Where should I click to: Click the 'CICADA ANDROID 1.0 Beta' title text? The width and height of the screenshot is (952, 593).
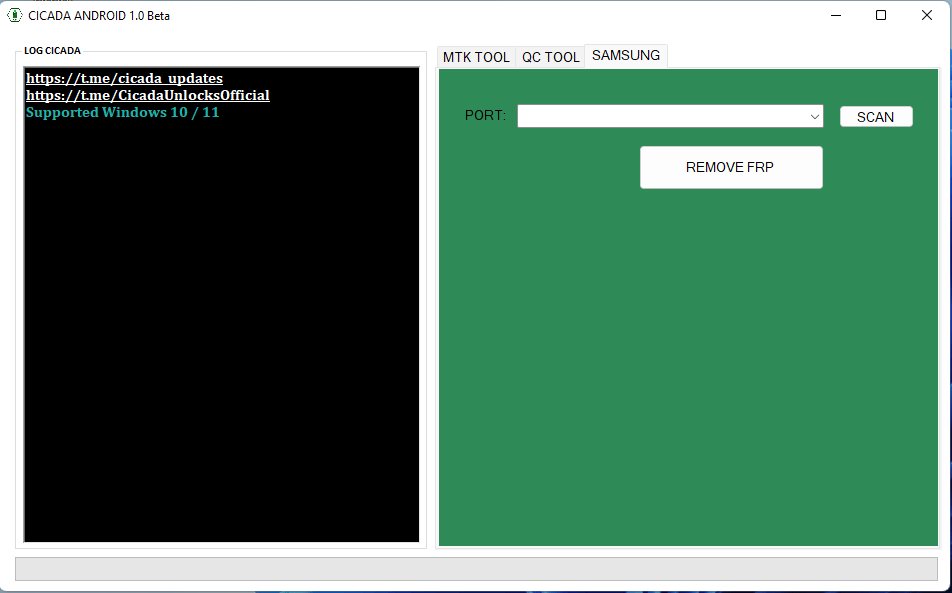[99, 15]
